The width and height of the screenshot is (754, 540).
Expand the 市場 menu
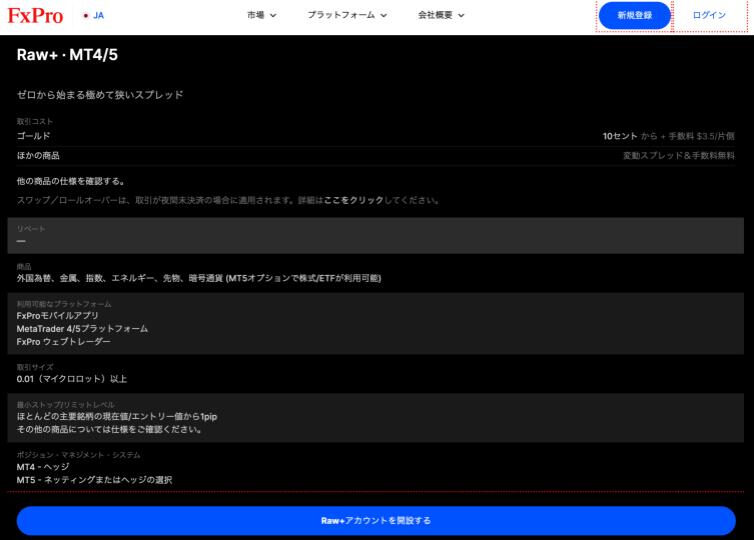(x=262, y=15)
